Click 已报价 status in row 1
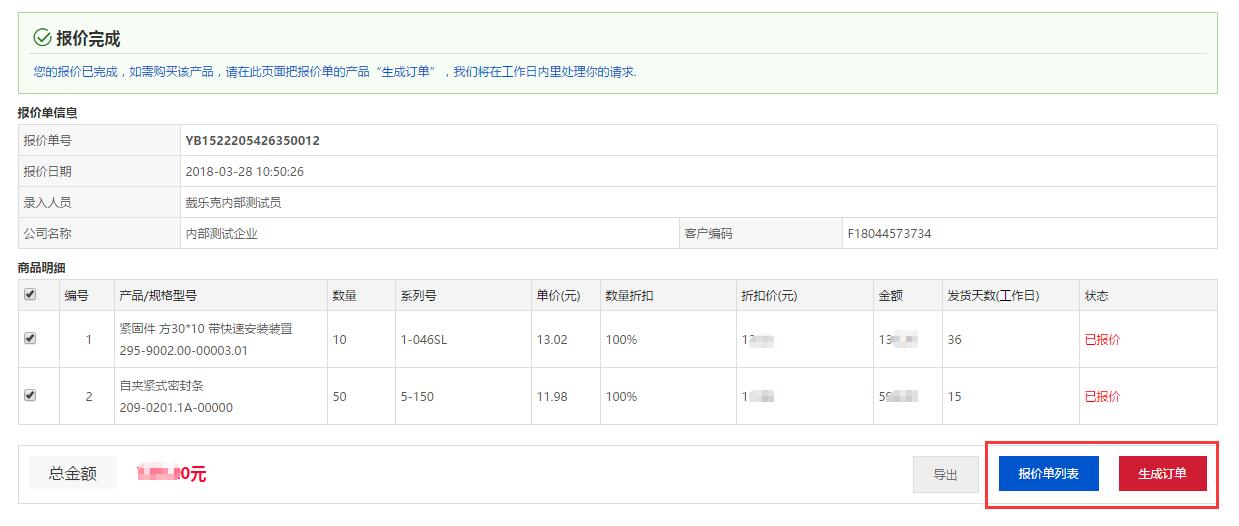This screenshot has width=1239, height=526. [1102, 340]
